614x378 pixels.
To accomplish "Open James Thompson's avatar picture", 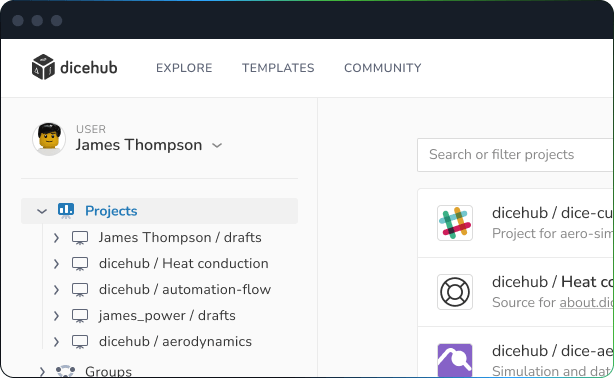I will 49,139.
